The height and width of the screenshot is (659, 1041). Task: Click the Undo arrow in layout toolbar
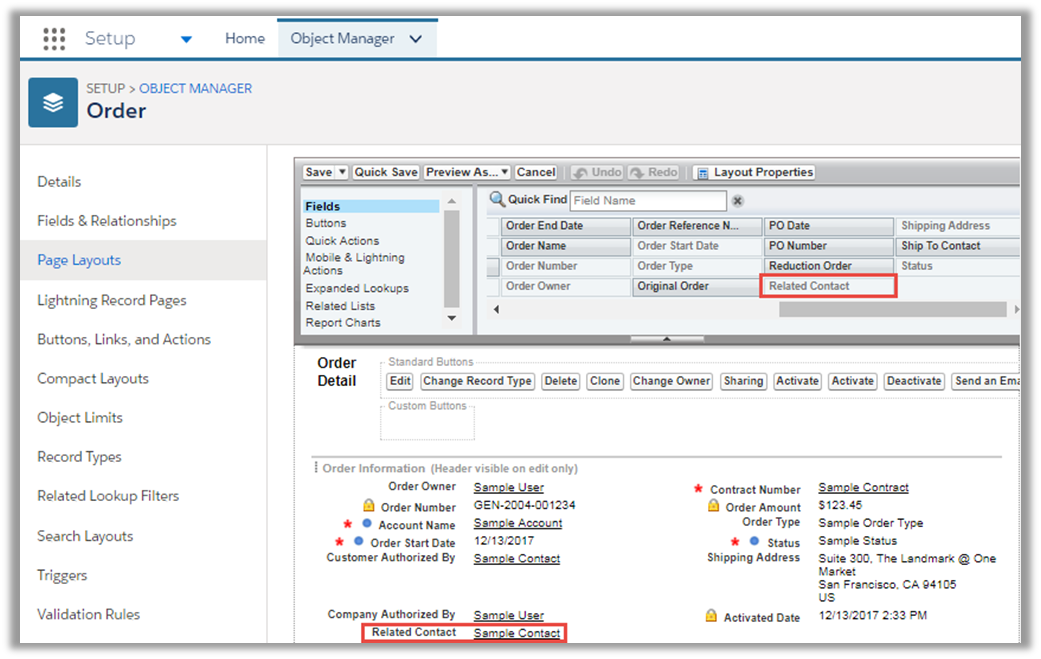click(580, 172)
